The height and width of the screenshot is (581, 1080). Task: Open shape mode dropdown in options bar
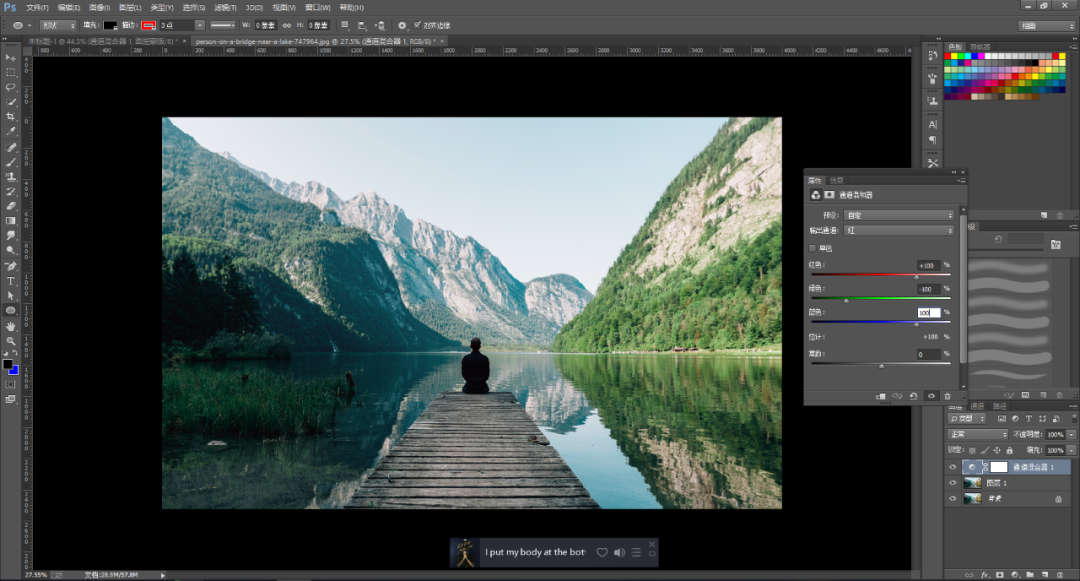point(58,25)
